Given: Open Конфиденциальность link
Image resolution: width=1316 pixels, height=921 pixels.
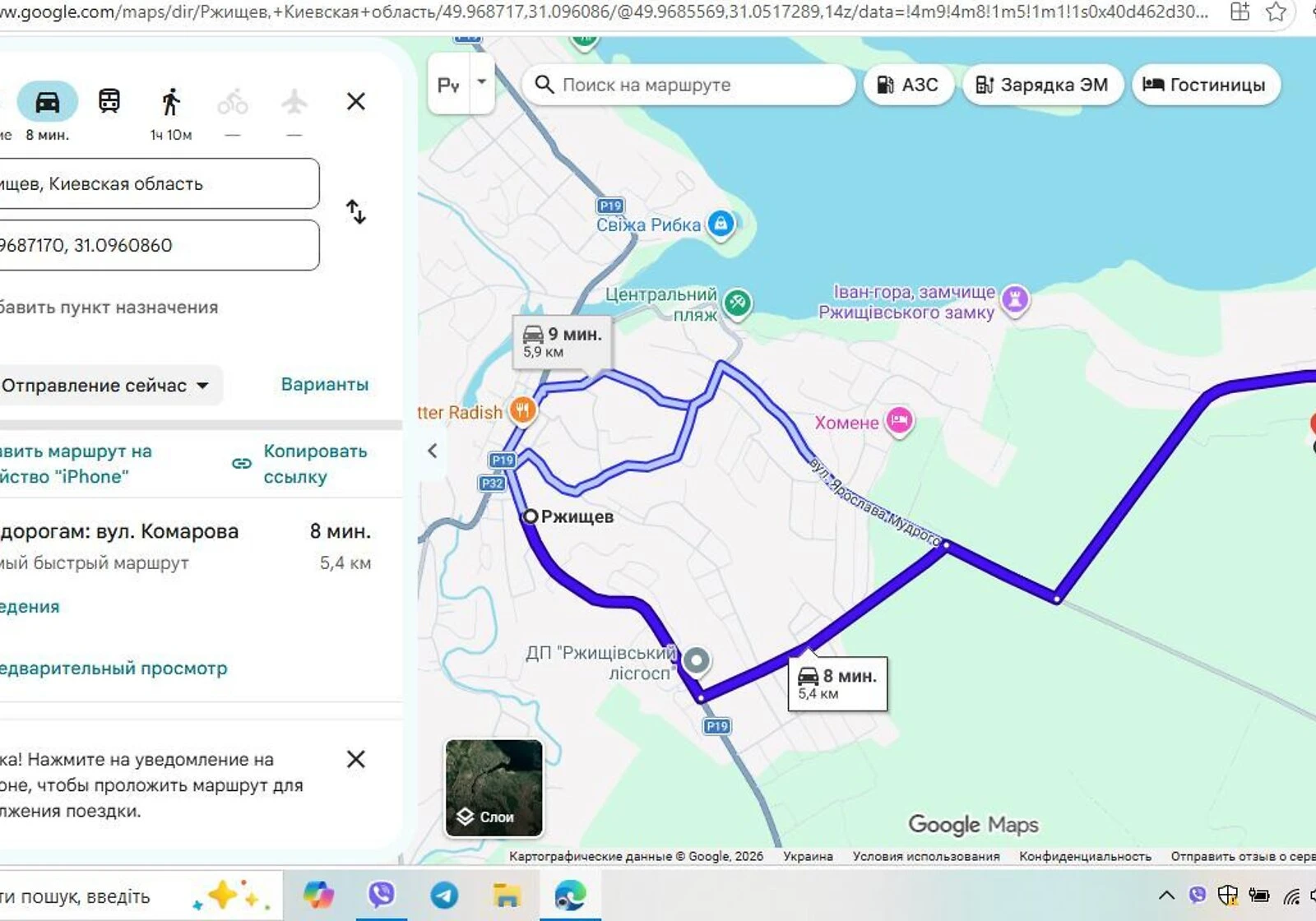Looking at the screenshot, I should (x=1085, y=856).
